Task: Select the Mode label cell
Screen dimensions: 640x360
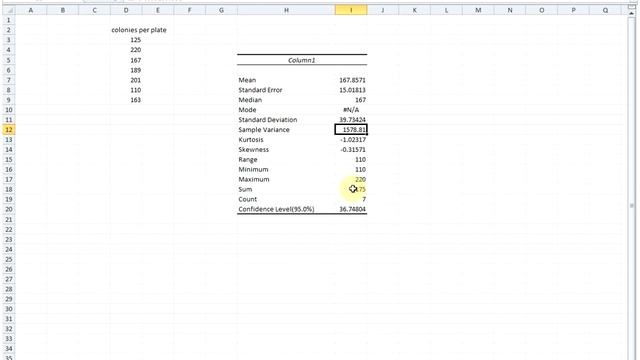Action: click(x=286, y=110)
